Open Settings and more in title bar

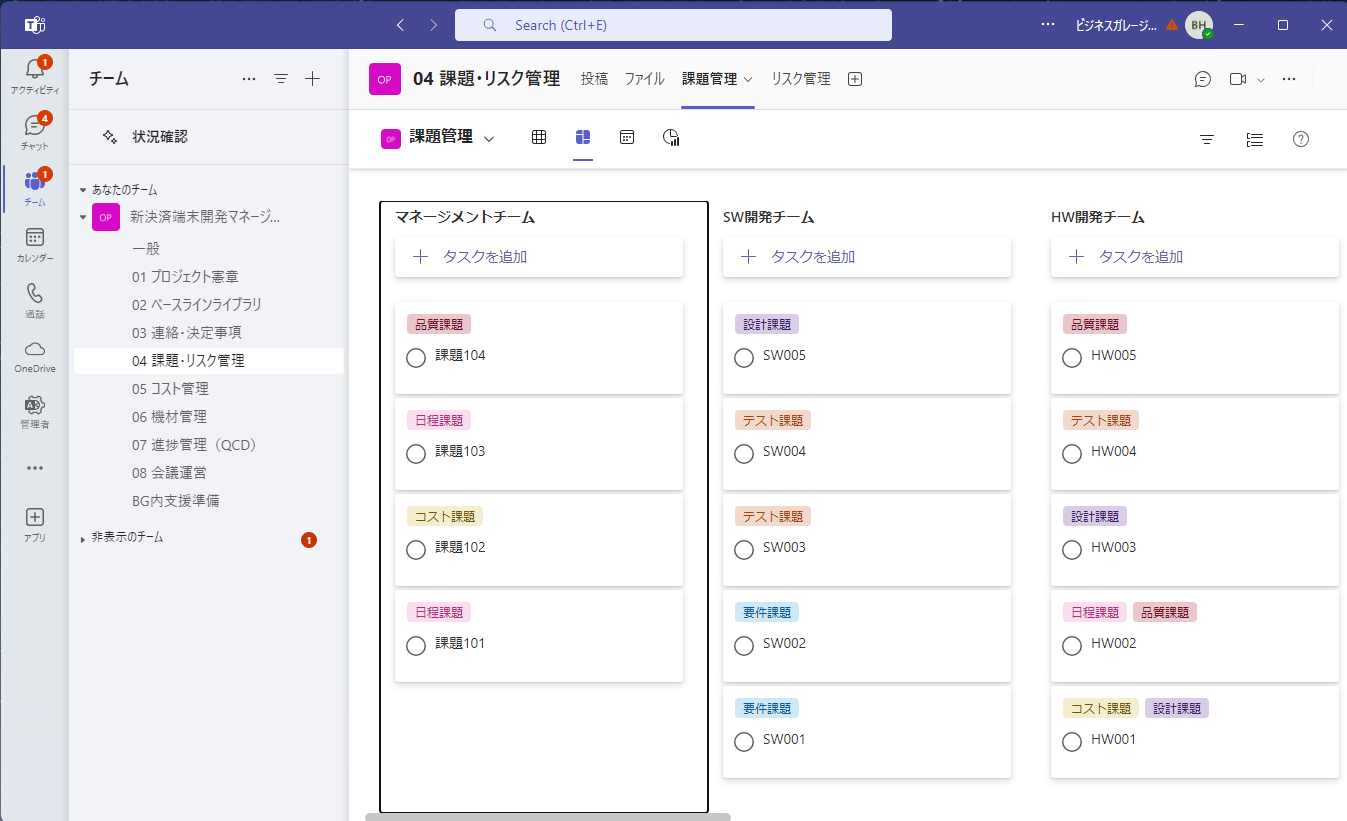click(1047, 25)
